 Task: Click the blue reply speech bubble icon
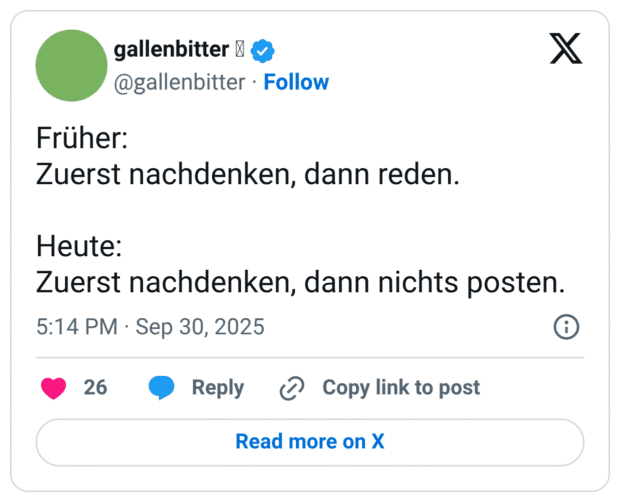point(161,388)
